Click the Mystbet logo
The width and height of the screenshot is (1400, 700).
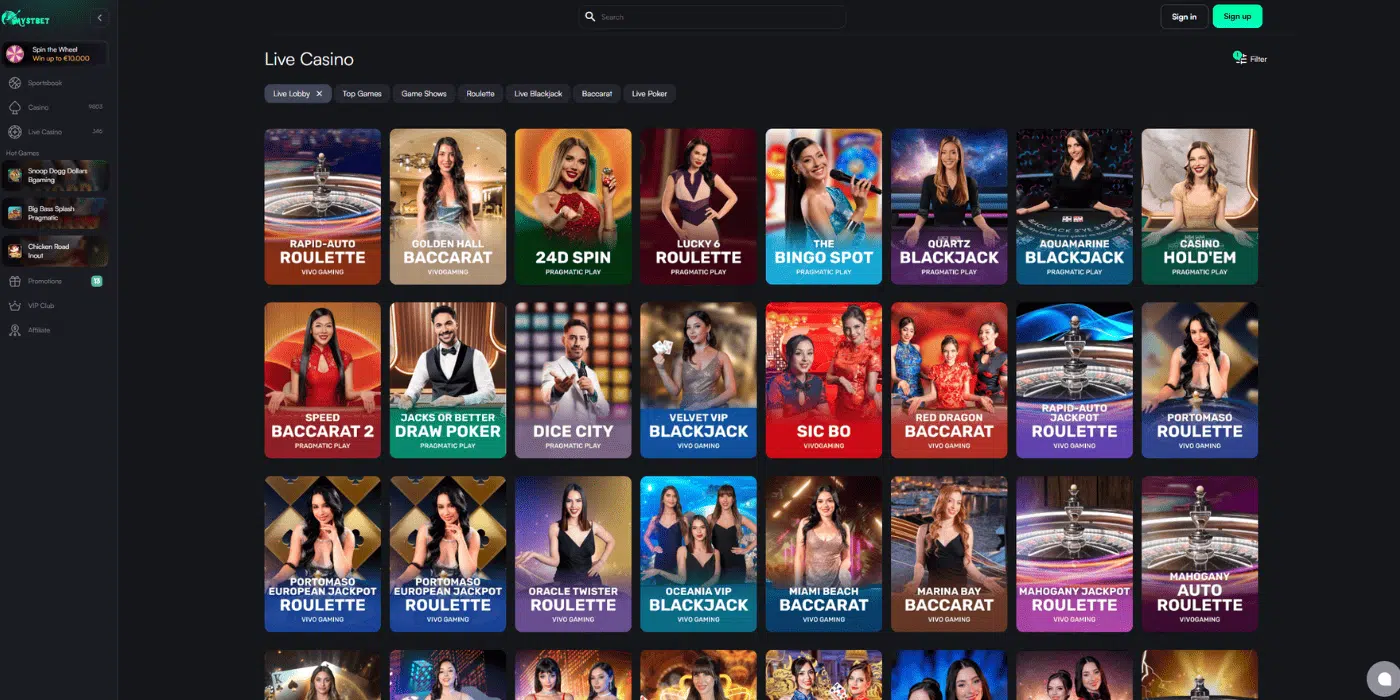click(27, 17)
